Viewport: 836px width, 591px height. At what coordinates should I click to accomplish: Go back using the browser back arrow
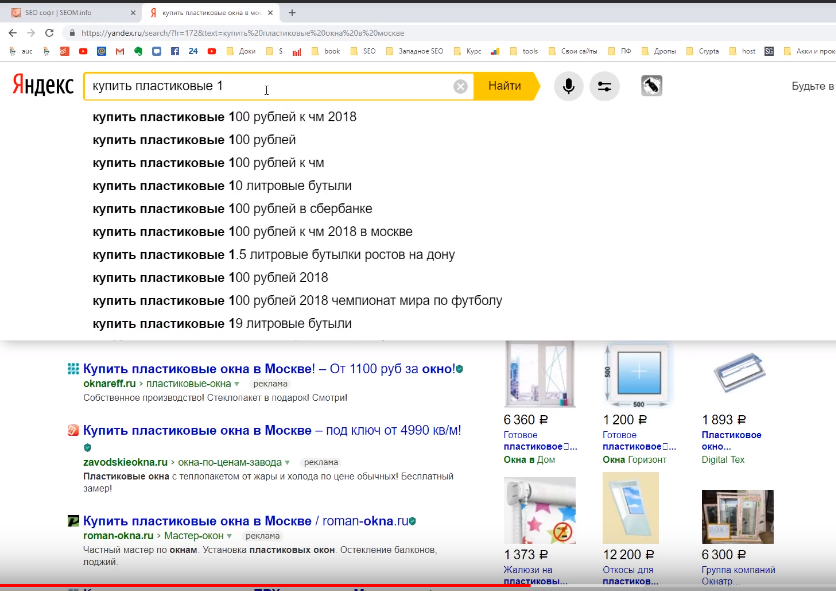[x=11, y=32]
